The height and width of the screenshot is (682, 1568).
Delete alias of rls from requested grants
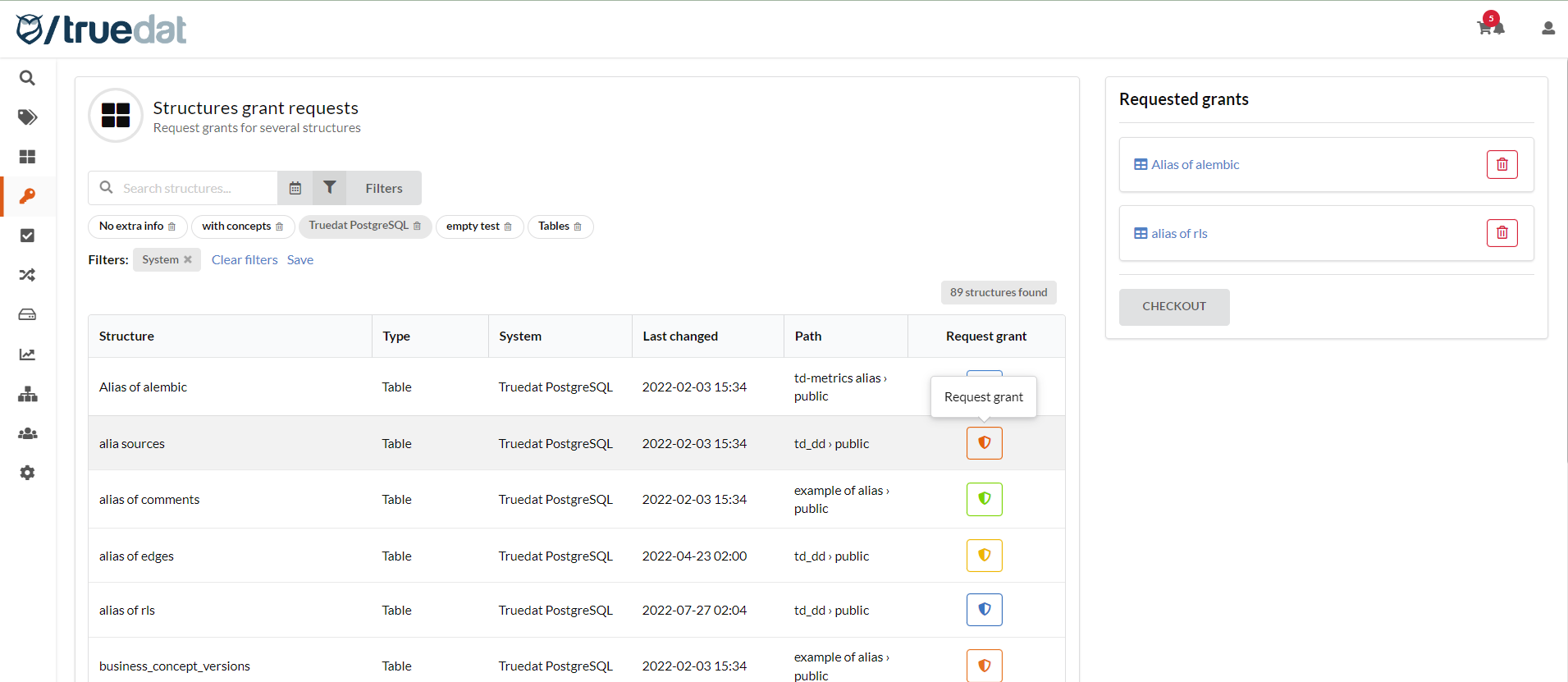(1502, 233)
